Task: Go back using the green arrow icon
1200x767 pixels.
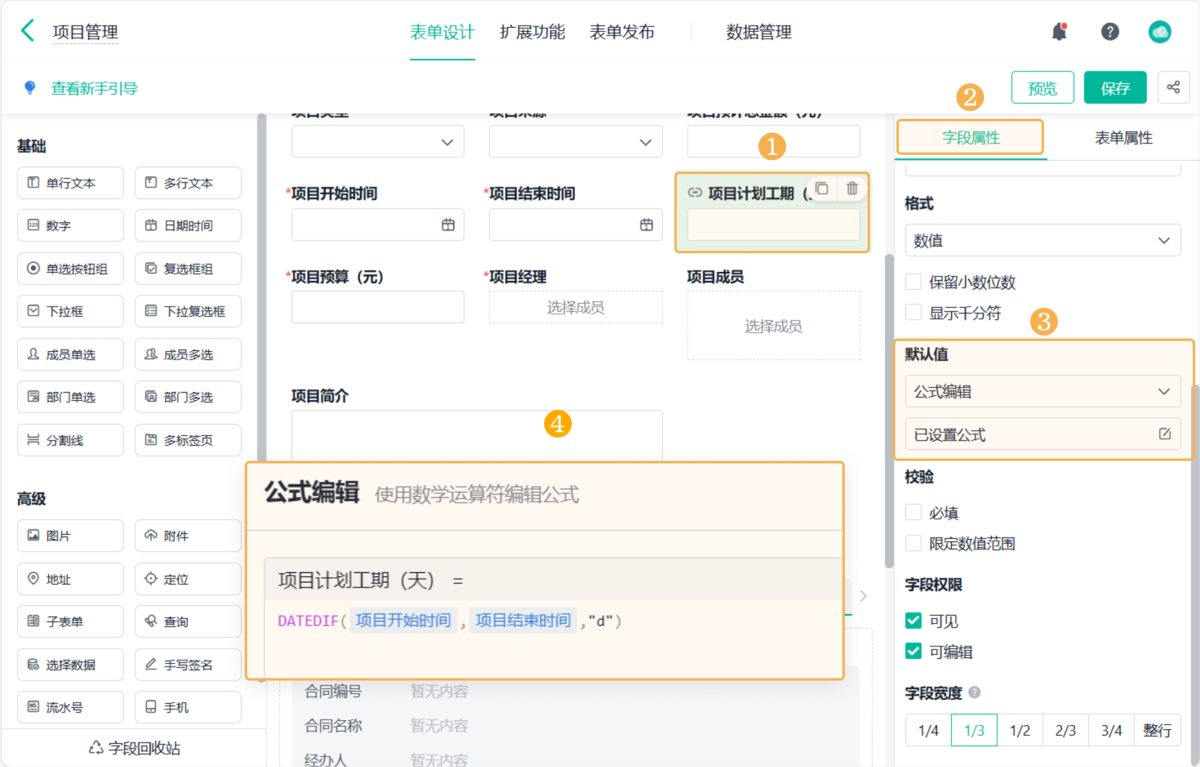Action: (x=27, y=31)
